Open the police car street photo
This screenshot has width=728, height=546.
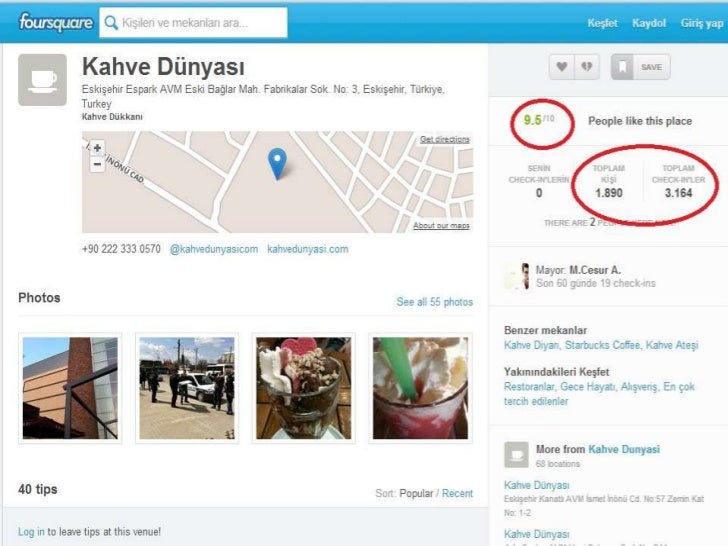[187, 388]
